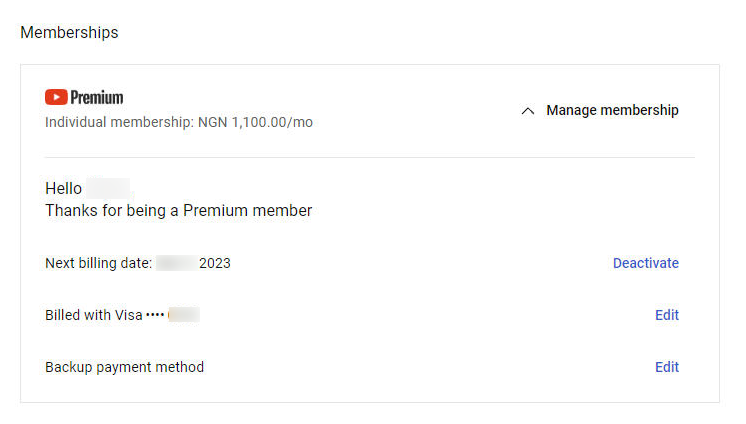
Task: Click the Backup payment method label
Action: 125,367
